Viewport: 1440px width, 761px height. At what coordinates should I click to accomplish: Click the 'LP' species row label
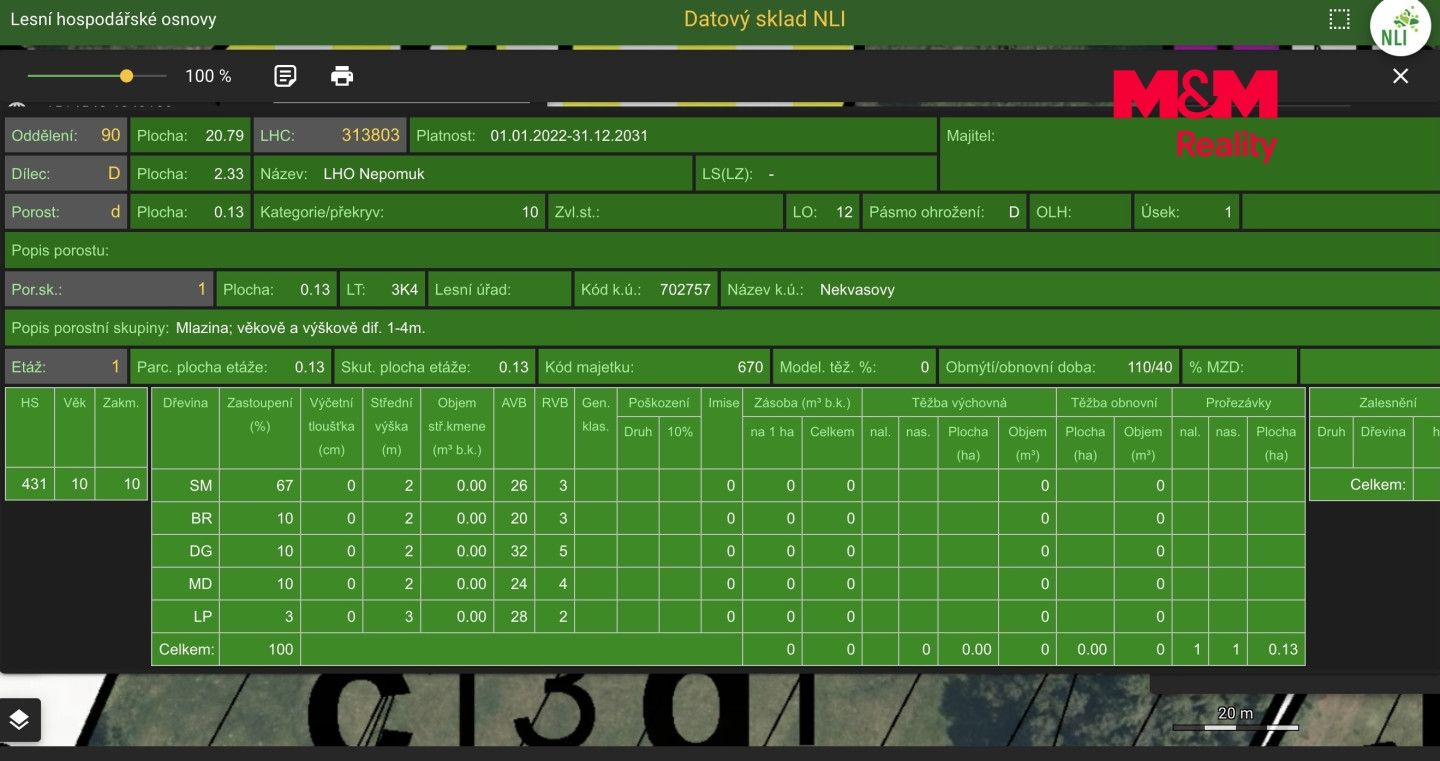click(203, 617)
